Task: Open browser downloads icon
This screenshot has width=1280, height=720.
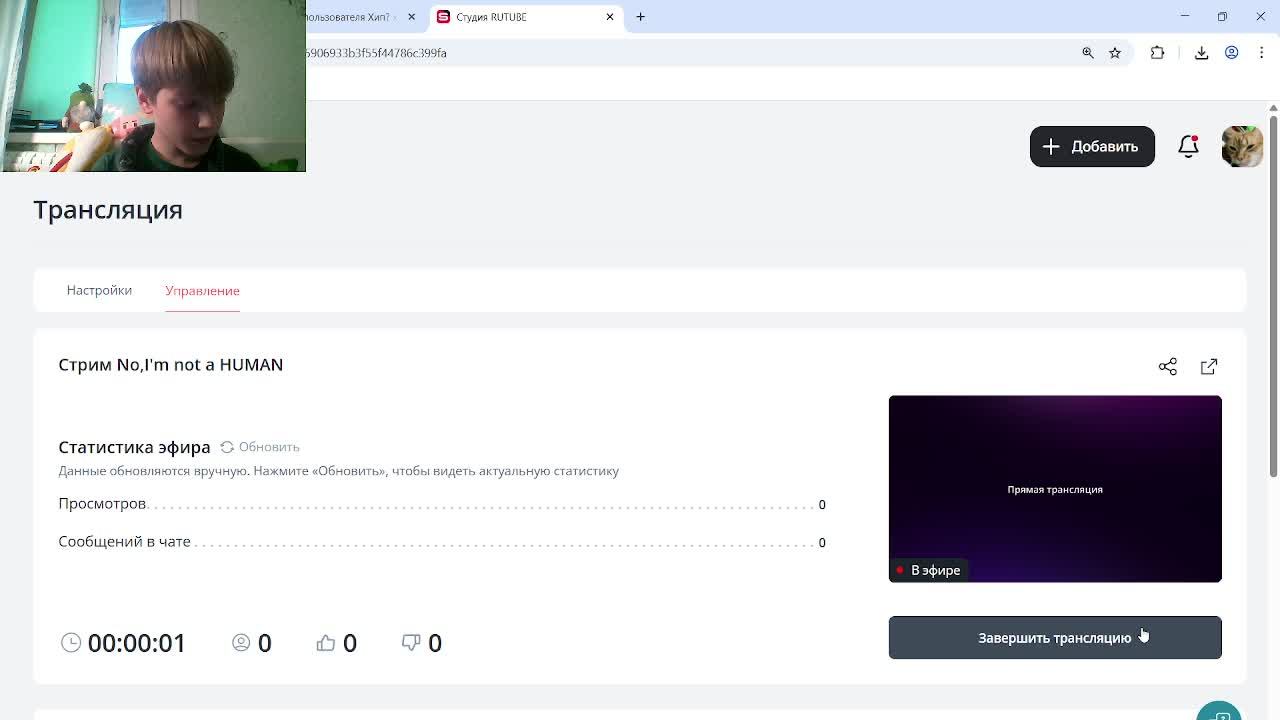Action: [1202, 53]
